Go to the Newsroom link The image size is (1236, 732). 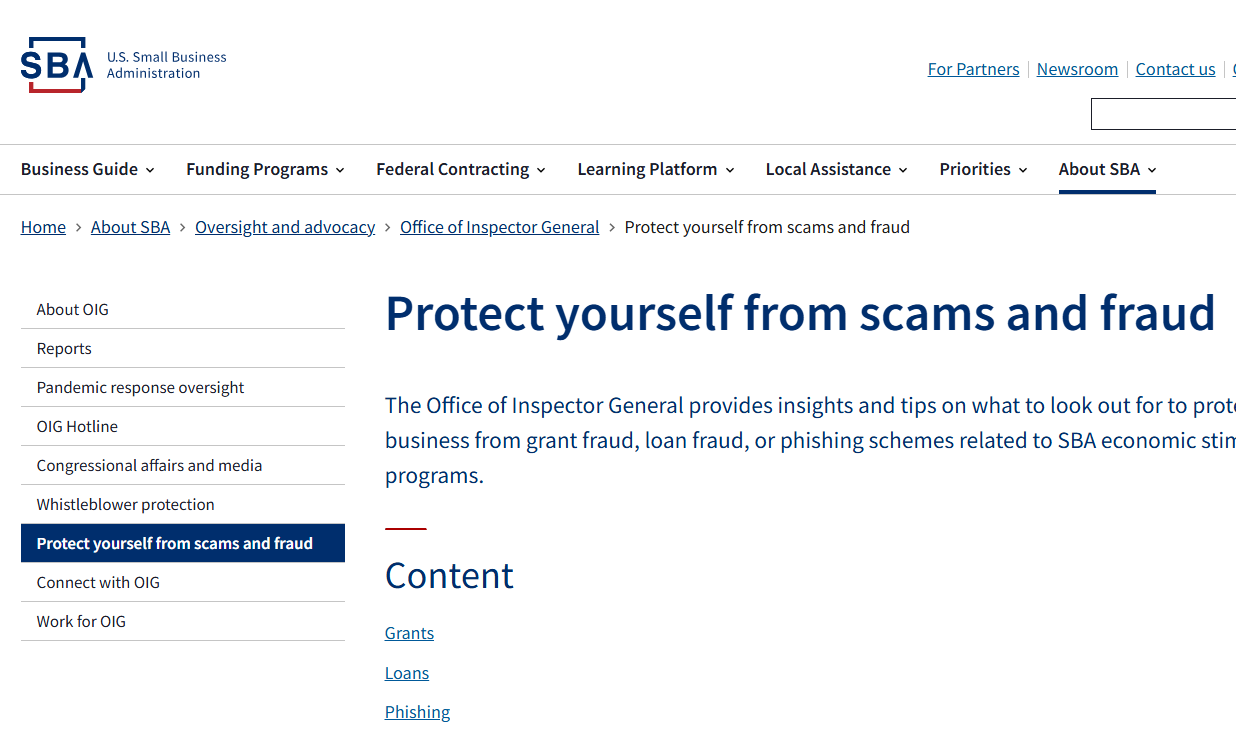(x=1077, y=69)
